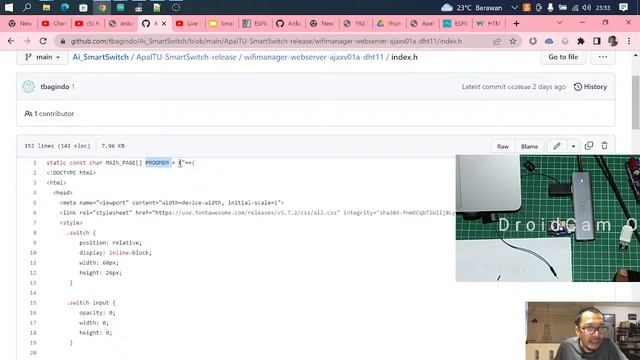This screenshot has width=640, height=360.
Task: Click the network Wi-Fi tray icon
Action: pyautogui.click(x=575, y=7)
